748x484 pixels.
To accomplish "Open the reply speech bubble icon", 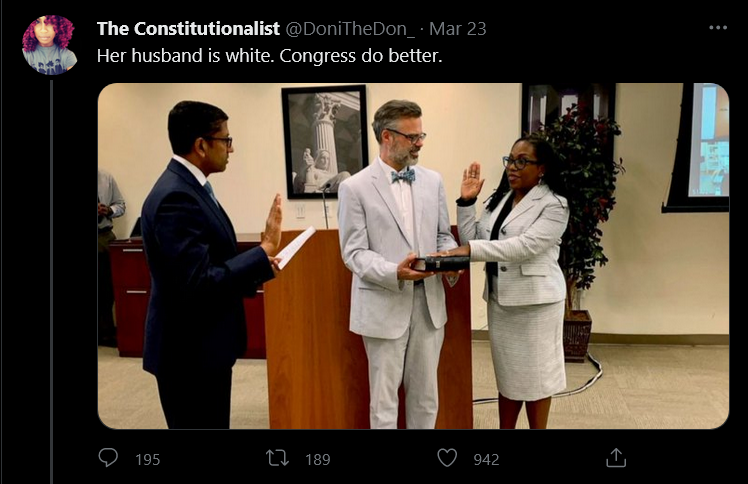I will [108, 458].
